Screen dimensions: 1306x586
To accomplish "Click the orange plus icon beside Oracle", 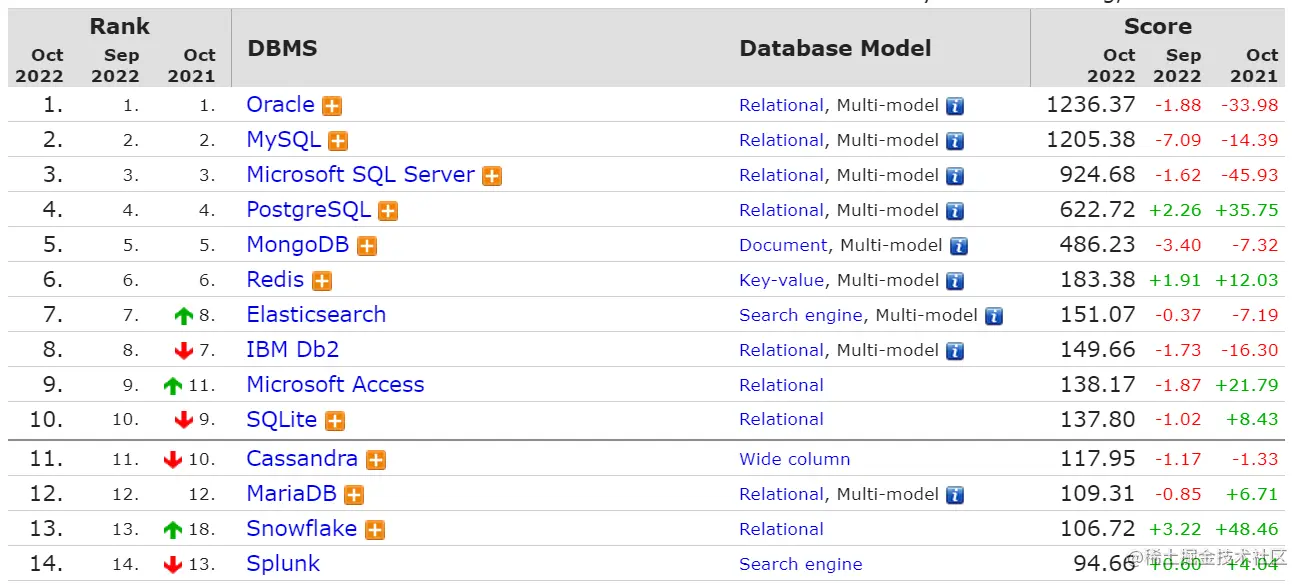I will pyautogui.click(x=332, y=106).
